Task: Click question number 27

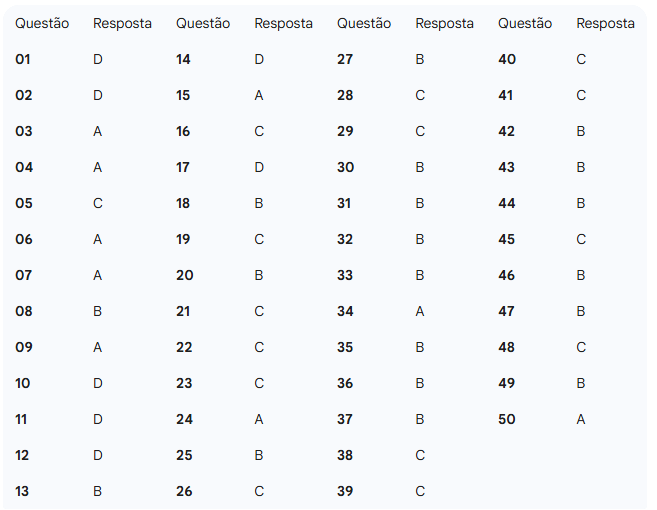Action: pos(345,60)
